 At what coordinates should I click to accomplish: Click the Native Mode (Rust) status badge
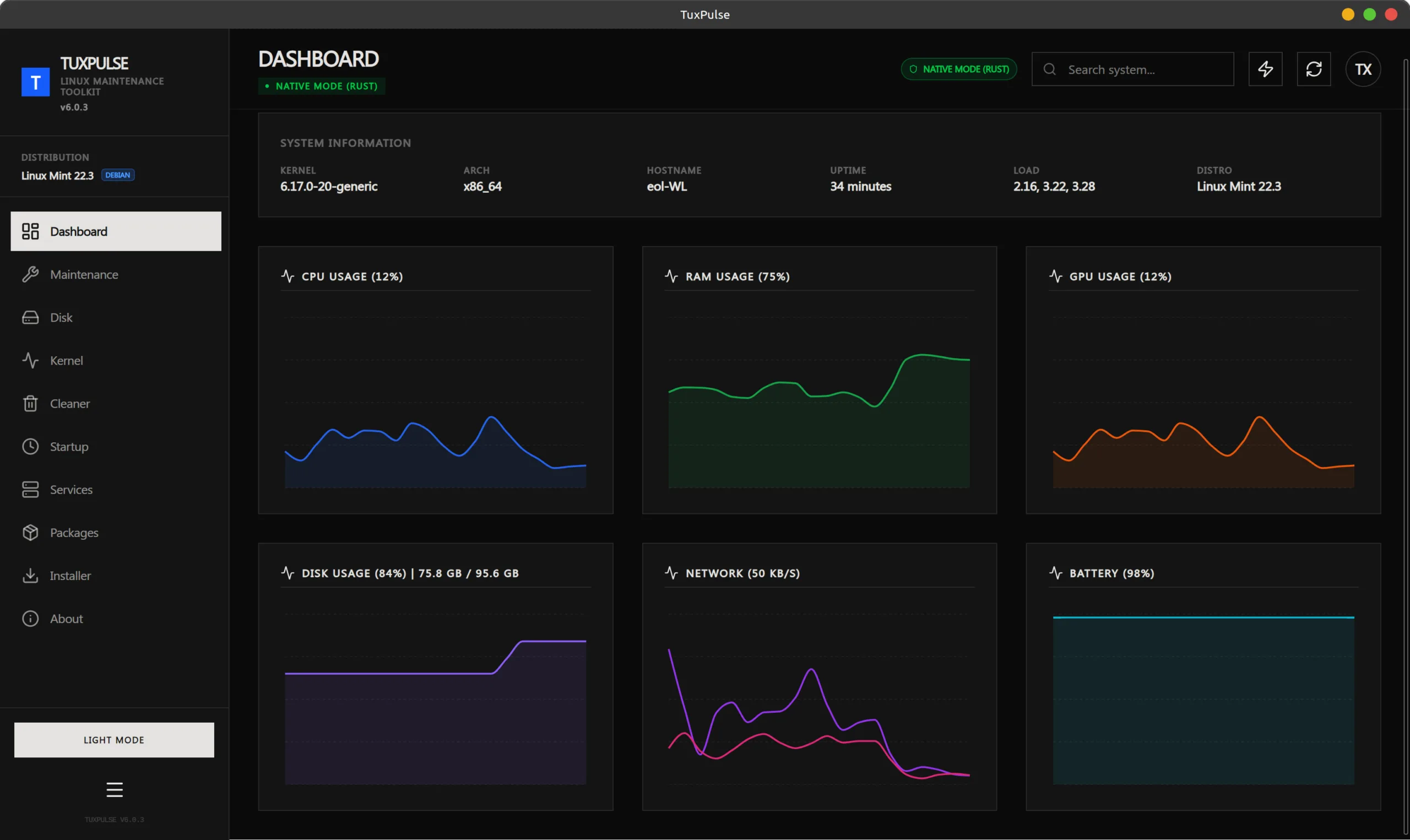[958, 68]
